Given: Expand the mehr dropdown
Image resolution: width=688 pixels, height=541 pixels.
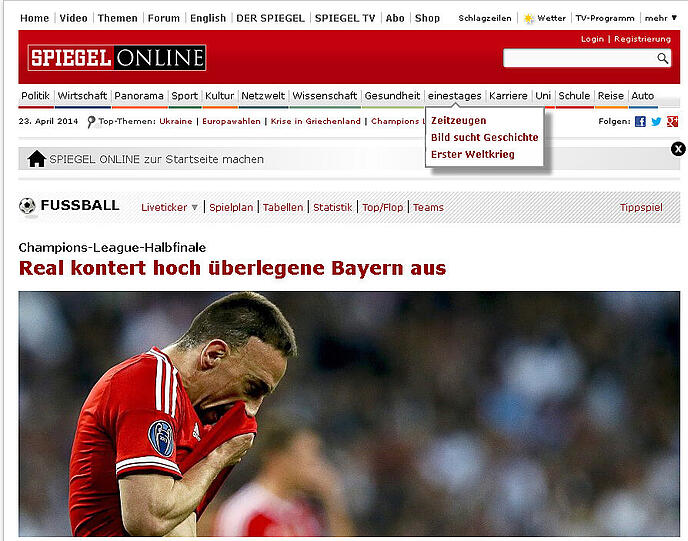Looking at the screenshot, I should coord(660,18).
